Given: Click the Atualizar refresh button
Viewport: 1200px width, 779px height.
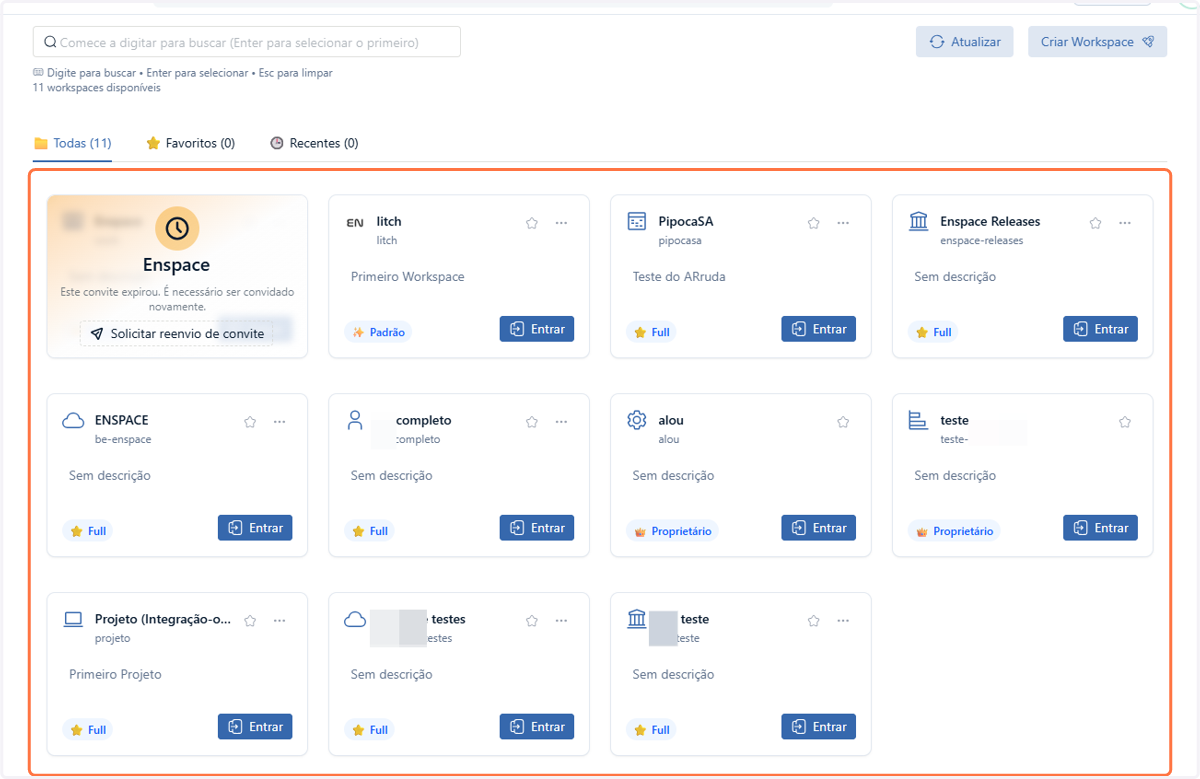Looking at the screenshot, I should pyautogui.click(x=965, y=42).
